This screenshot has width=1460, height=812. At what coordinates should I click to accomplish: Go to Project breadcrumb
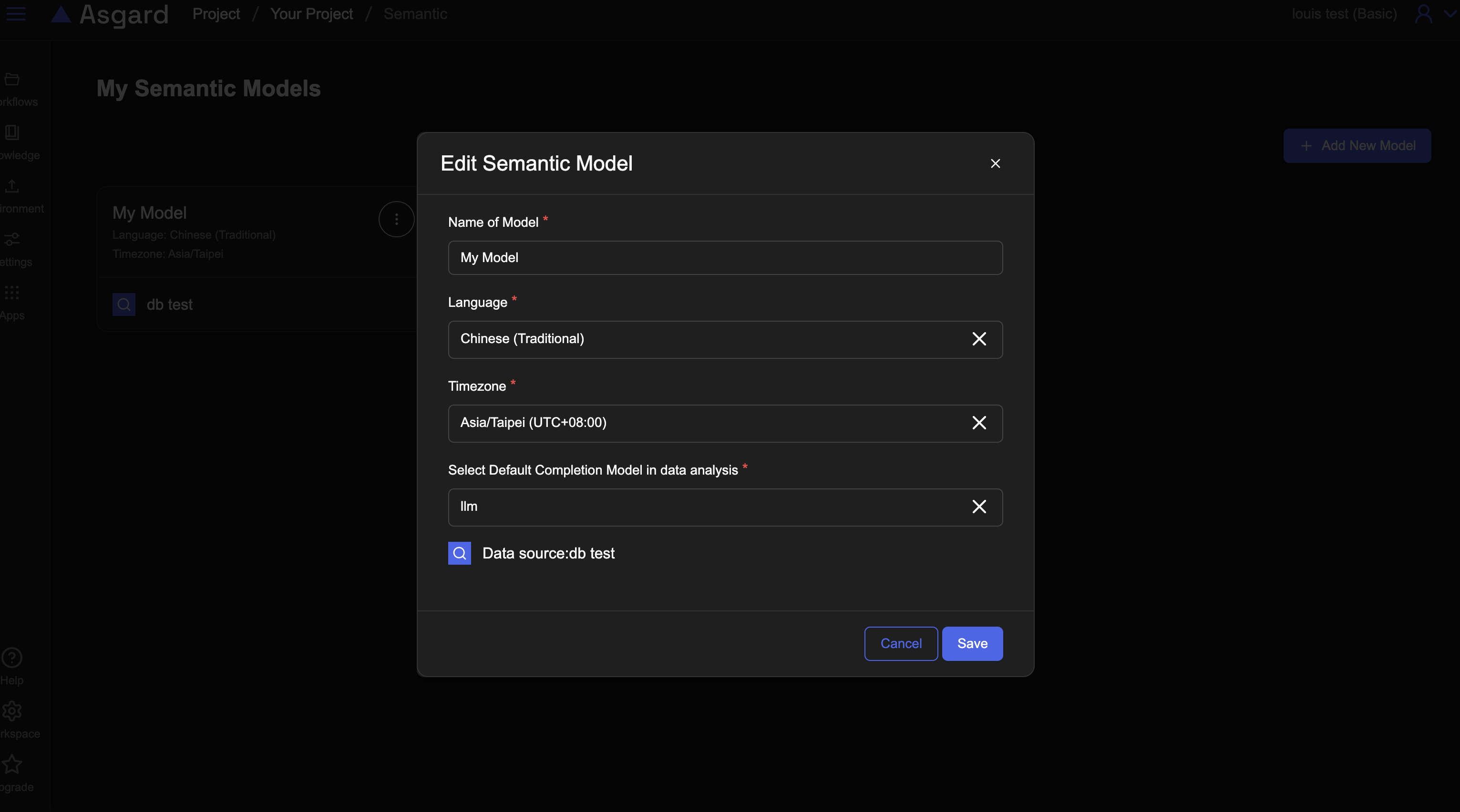click(x=216, y=14)
